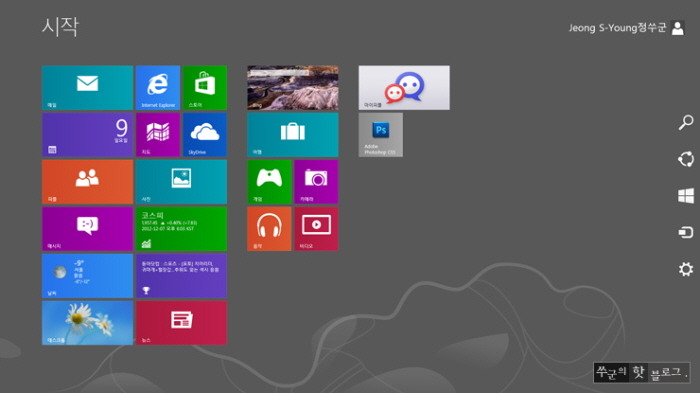This screenshot has height=393, width=700.
Task: Open the Desktop tile with daisies
Action: coord(88,323)
